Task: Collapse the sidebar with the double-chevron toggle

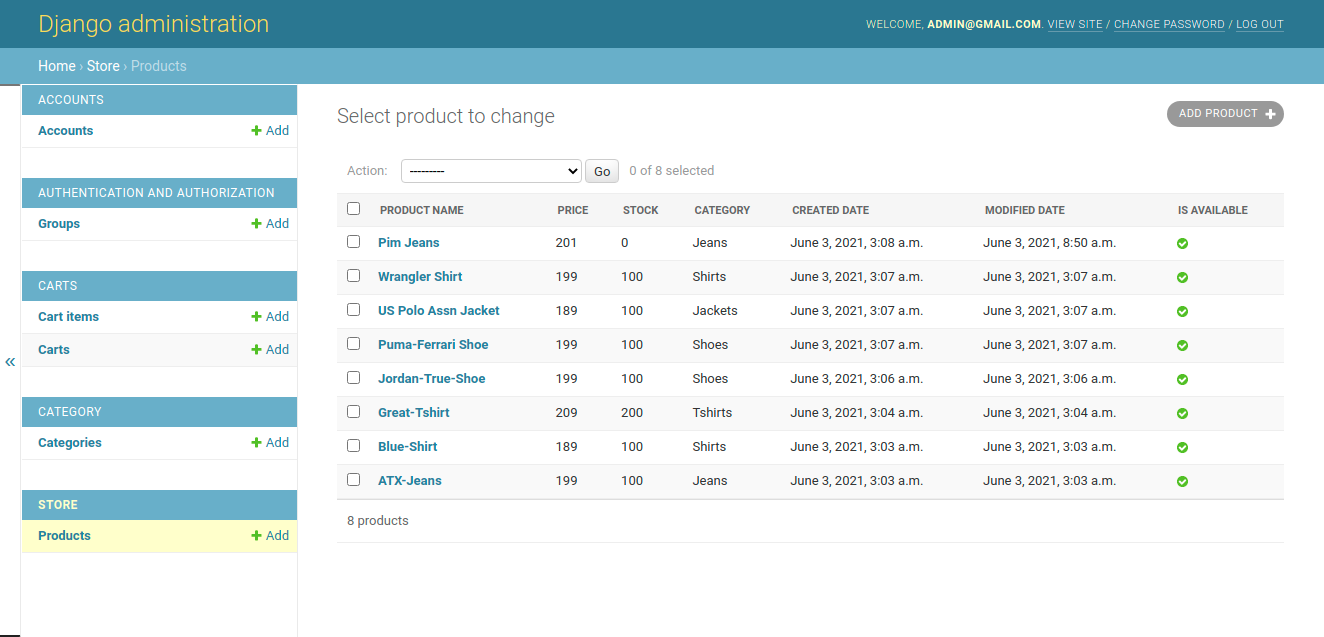Action: pos(10,362)
